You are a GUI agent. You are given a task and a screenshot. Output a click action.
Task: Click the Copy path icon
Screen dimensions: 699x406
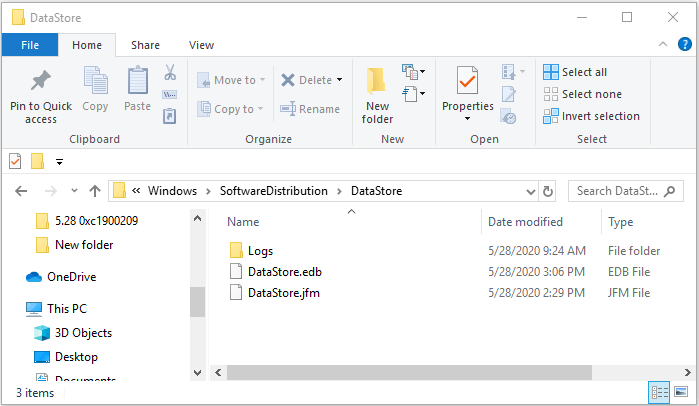pyautogui.click(x=169, y=94)
